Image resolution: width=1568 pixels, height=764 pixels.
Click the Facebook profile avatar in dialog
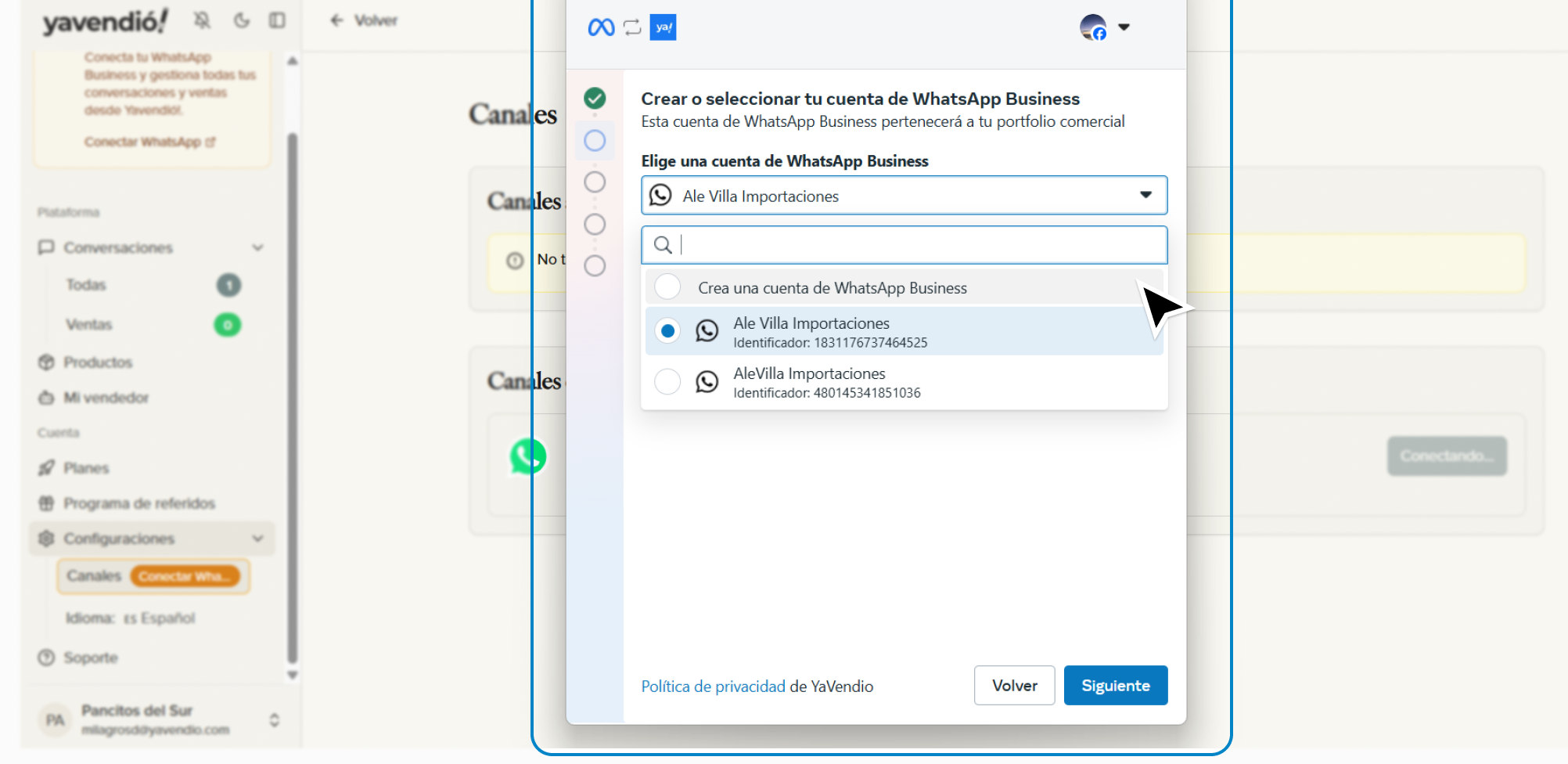tap(1093, 27)
